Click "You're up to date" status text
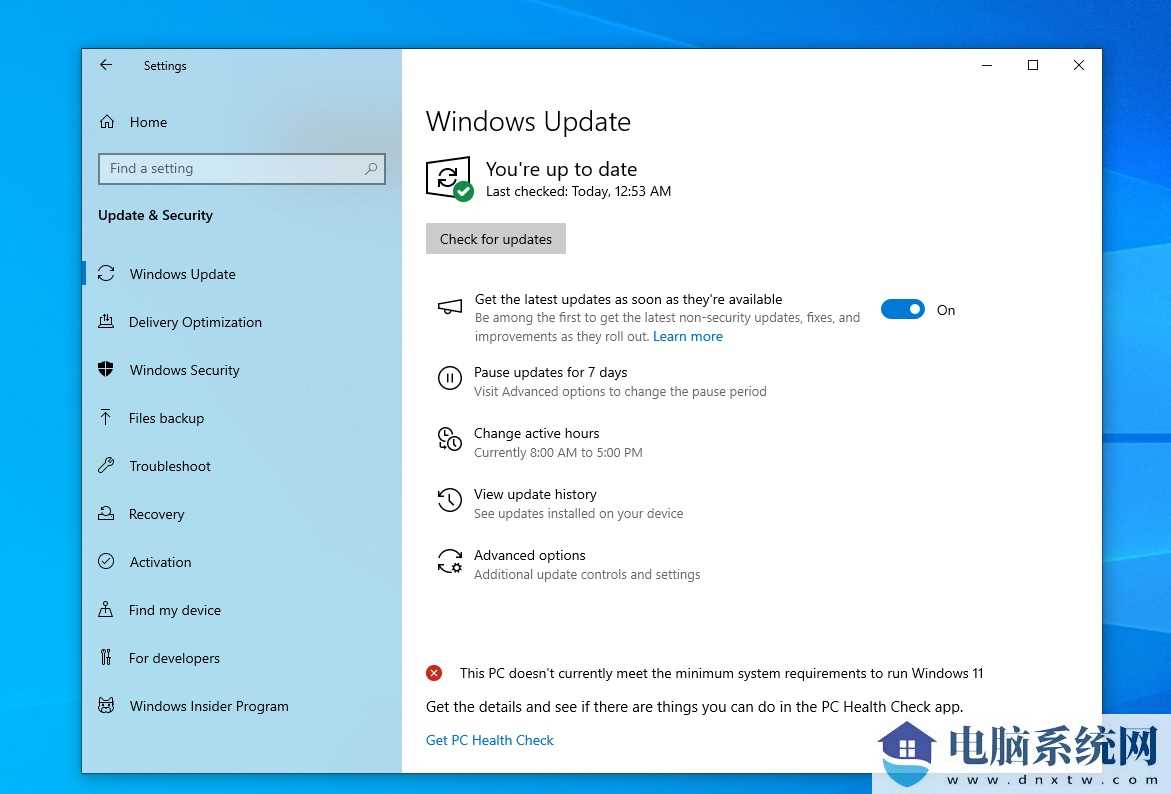The height and width of the screenshot is (794, 1171). tap(561, 169)
